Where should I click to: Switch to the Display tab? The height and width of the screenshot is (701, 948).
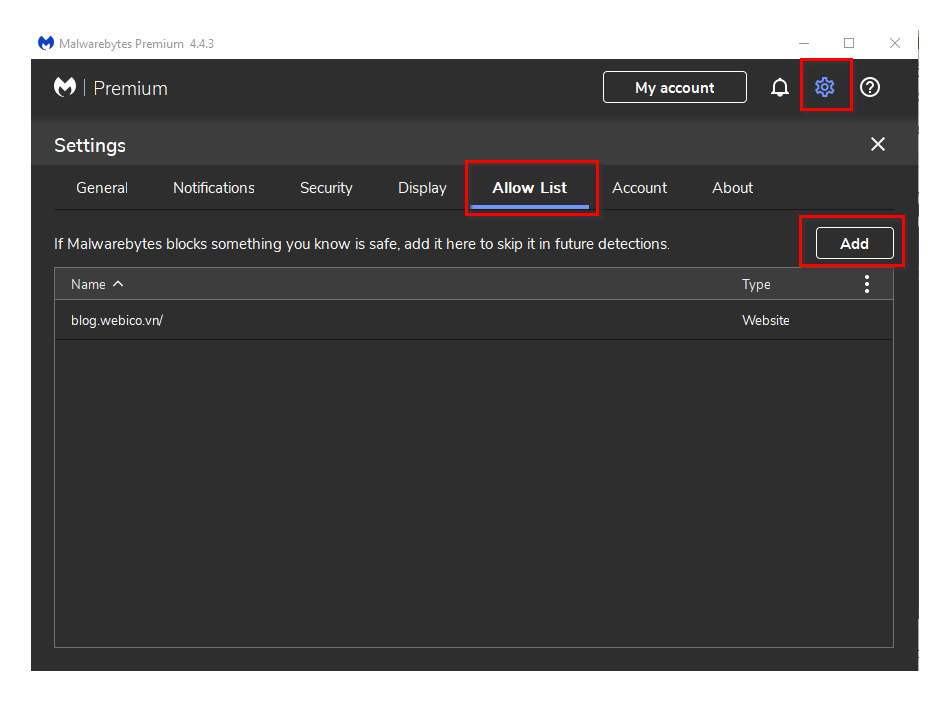point(422,188)
